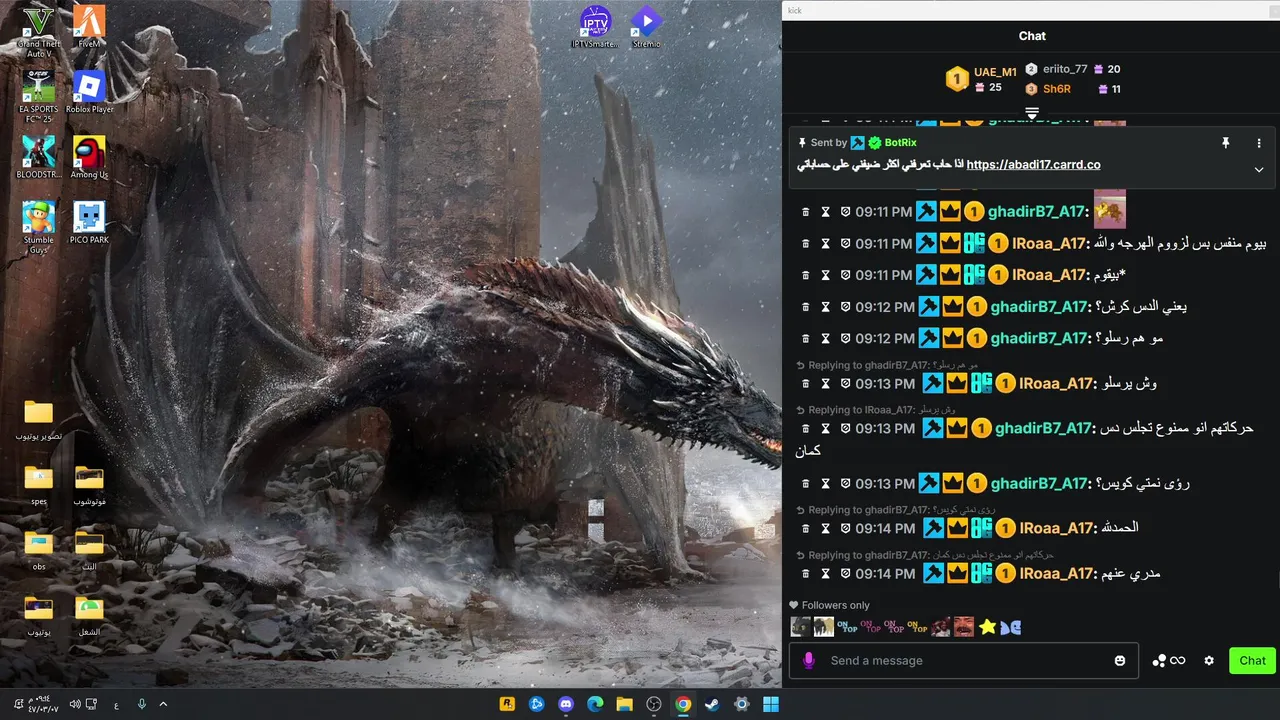This screenshot has height=720, width=1280.
Task: Select the obs folder on the desktop
Action: (38, 549)
